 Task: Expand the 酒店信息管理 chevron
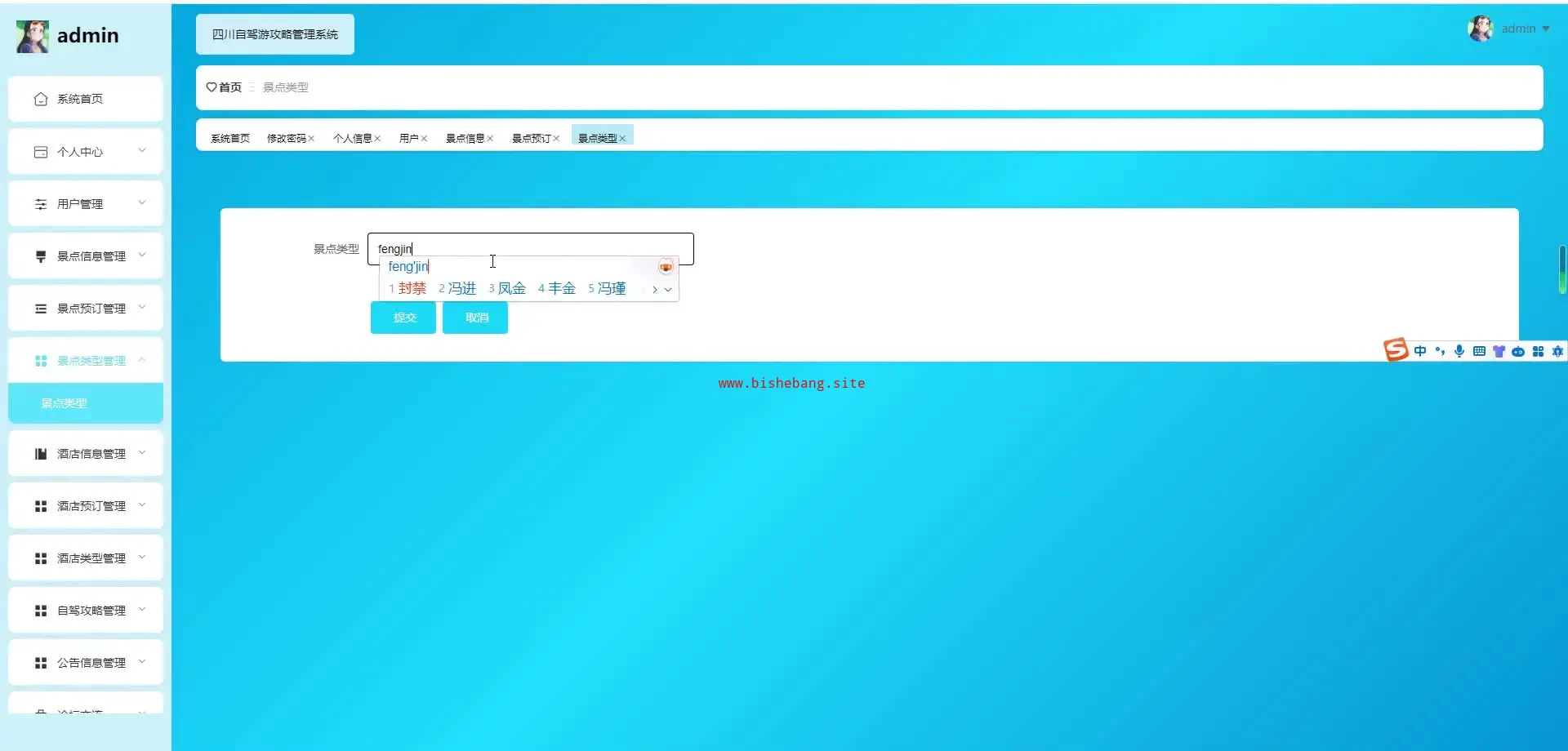pyautogui.click(x=142, y=453)
